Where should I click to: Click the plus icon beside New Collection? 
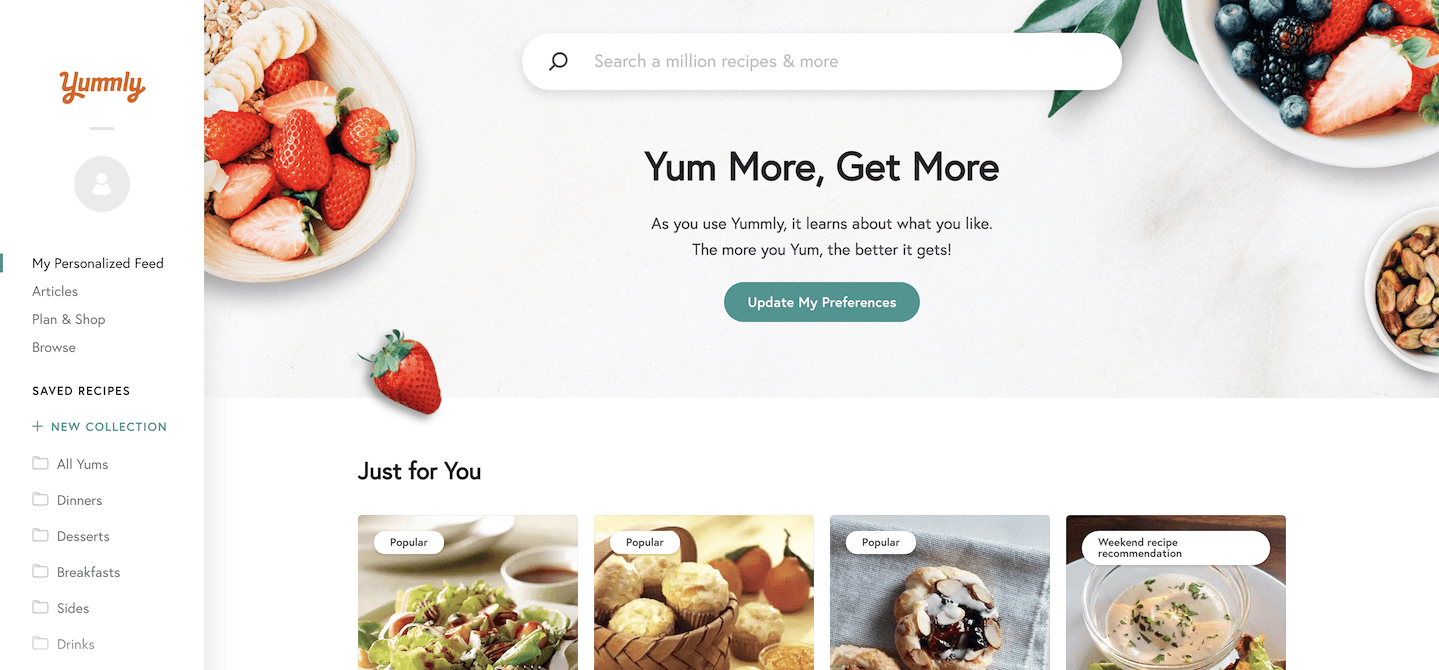click(x=38, y=426)
